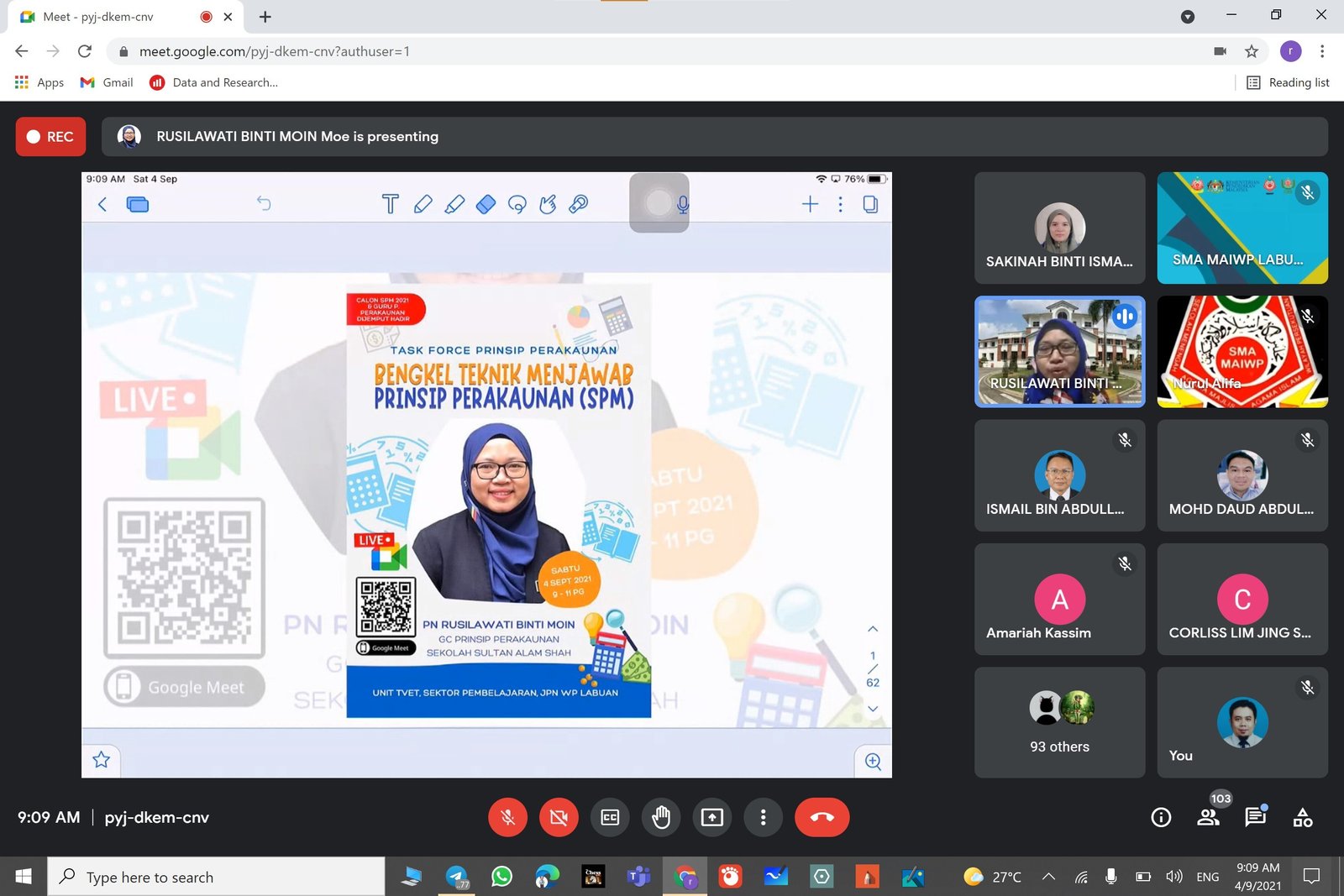This screenshot has height=896, width=1344.
Task: Unmute microphone in Meet controls
Action: coord(508,817)
